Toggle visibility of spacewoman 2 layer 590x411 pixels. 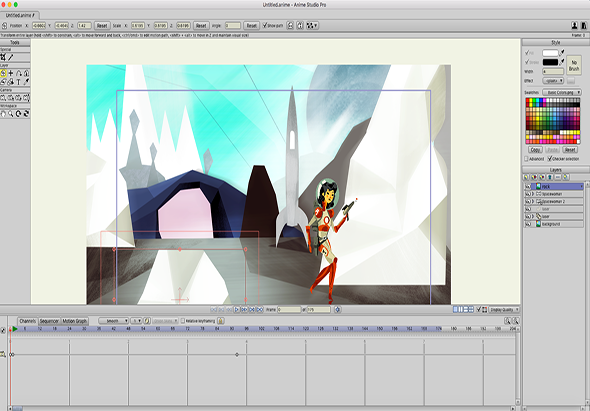tap(528, 202)
